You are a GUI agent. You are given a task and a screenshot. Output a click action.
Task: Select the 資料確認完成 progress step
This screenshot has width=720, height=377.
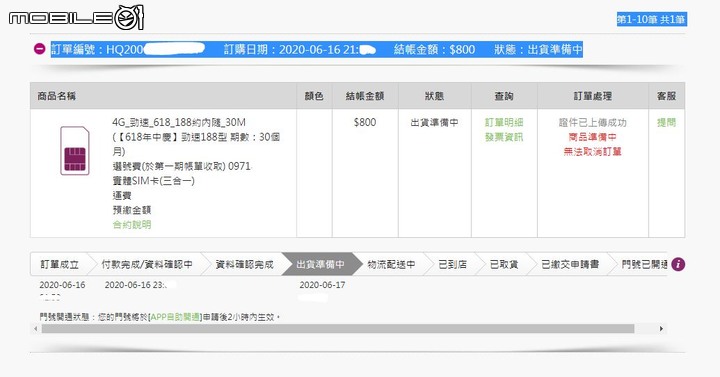click(244, 264)
